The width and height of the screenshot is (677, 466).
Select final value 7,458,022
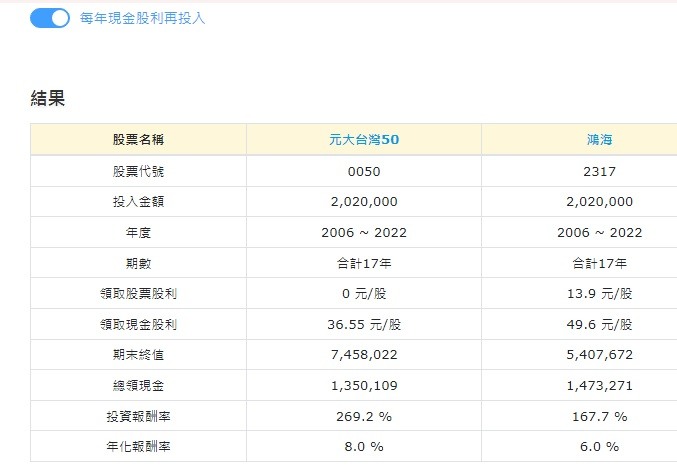pyautogui.click(x=364, y=355)
